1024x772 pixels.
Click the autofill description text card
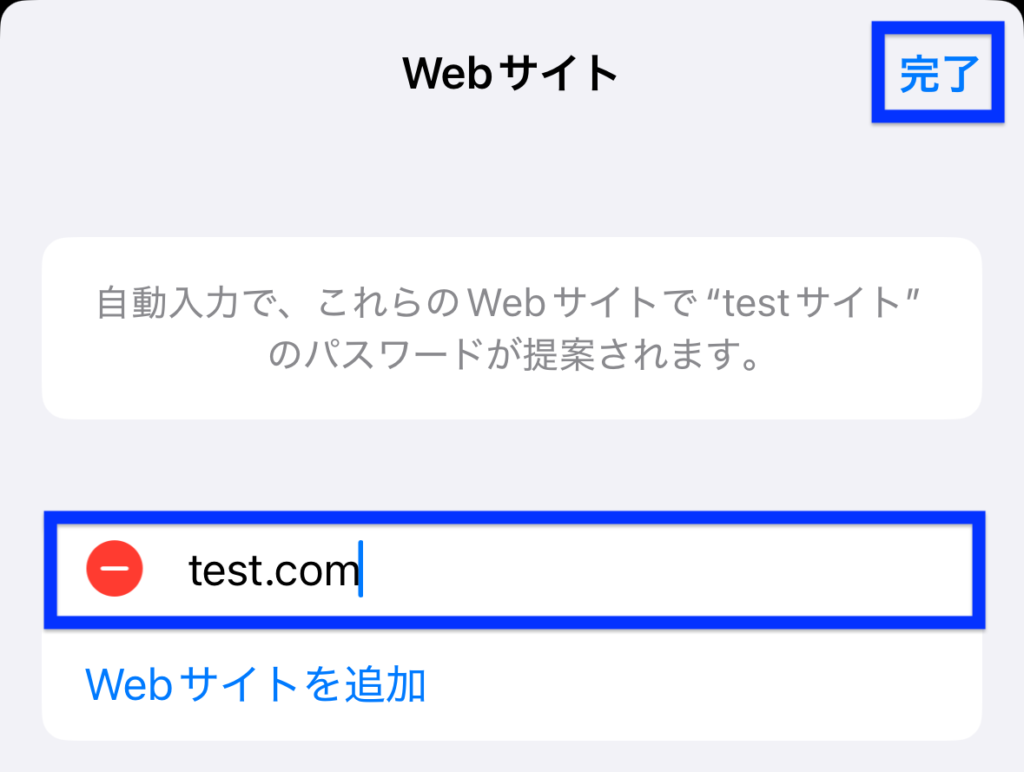(x=512, y=329)
